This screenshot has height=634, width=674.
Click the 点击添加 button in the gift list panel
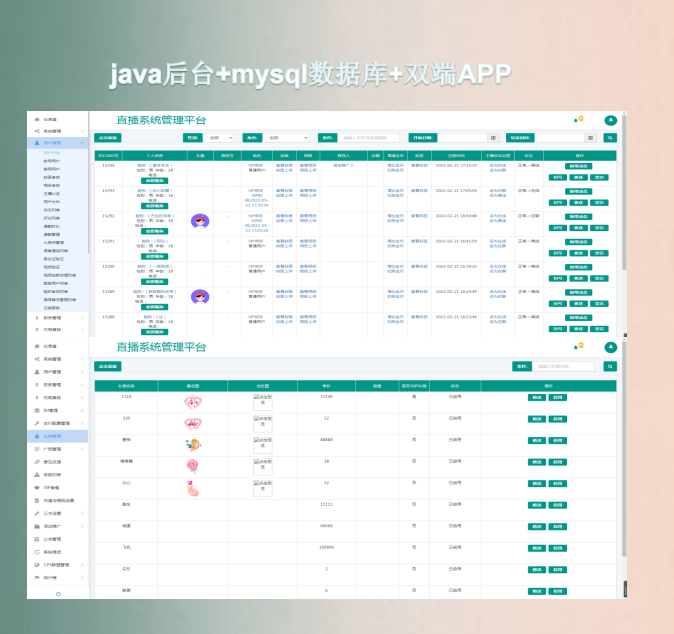pyautogui.click(x=108, y=367)
